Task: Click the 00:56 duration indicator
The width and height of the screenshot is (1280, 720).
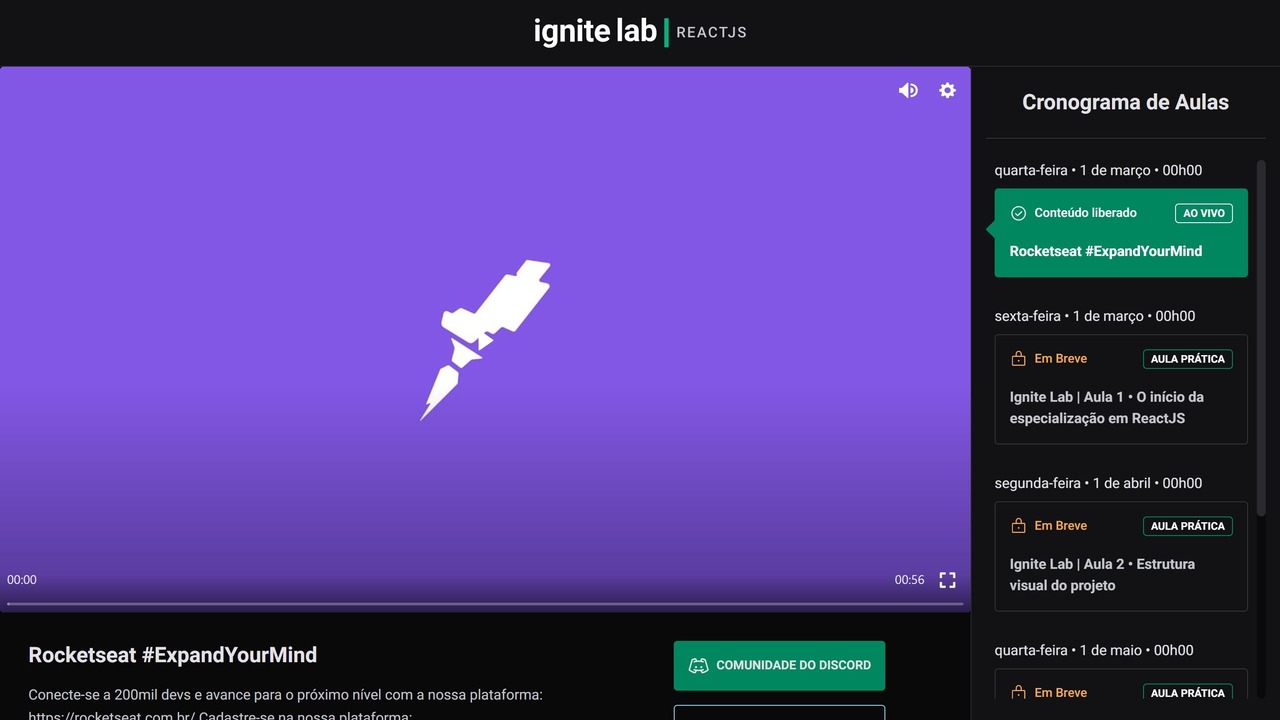Action: (910, 580)
